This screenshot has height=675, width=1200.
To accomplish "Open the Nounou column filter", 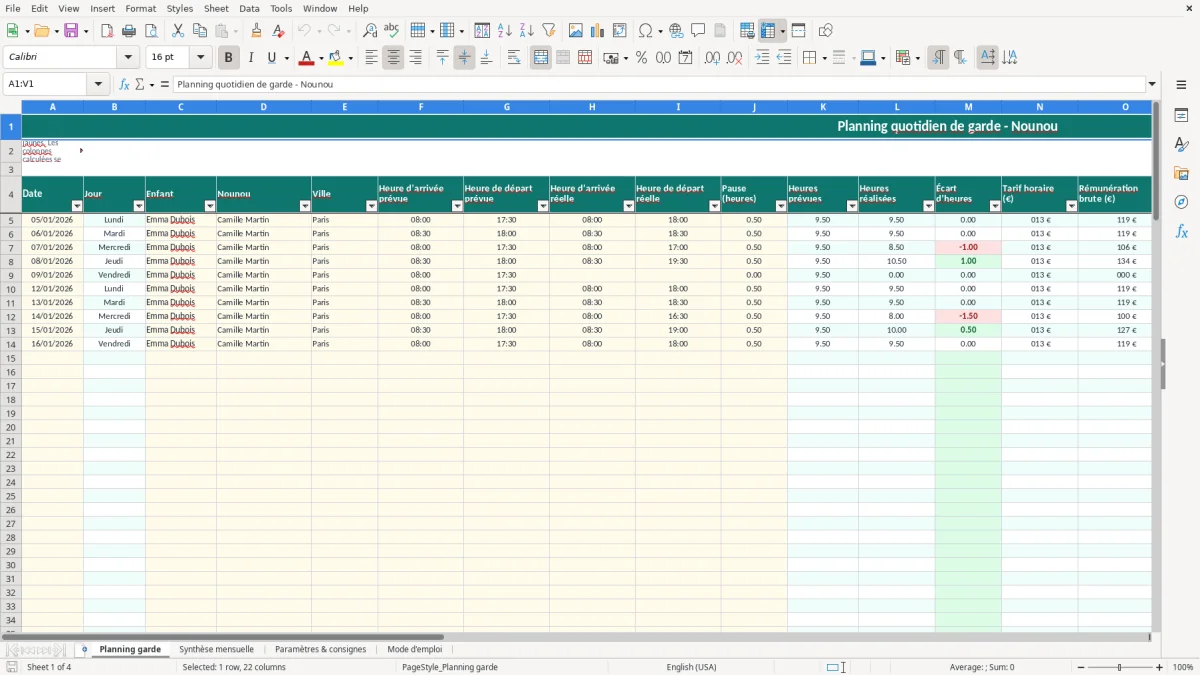I will [x=305, y=206].
